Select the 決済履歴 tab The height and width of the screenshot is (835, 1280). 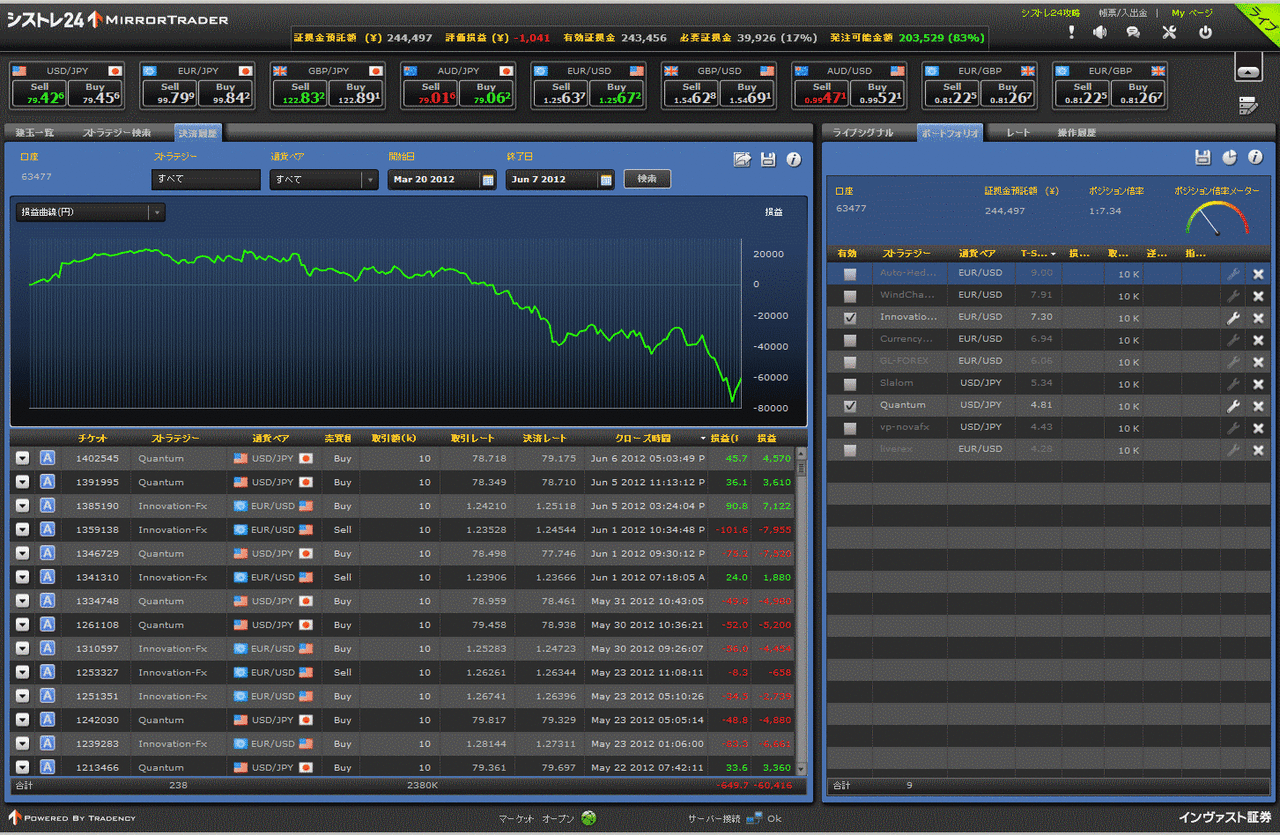tap(197, 133)
